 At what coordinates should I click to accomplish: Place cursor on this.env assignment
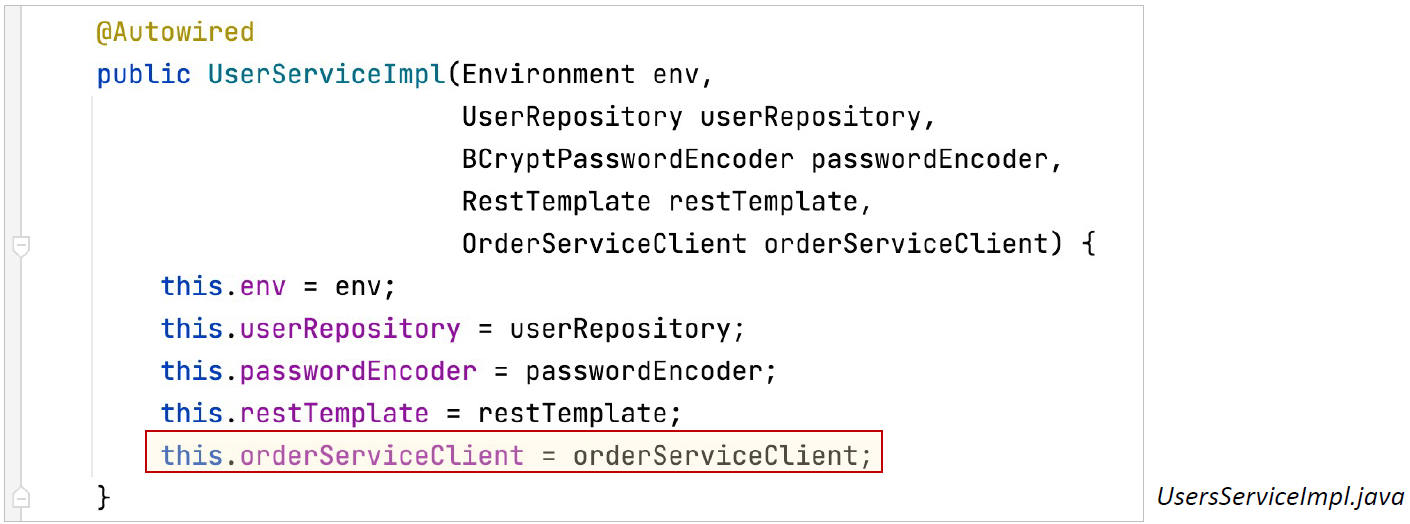click(279, 287)
